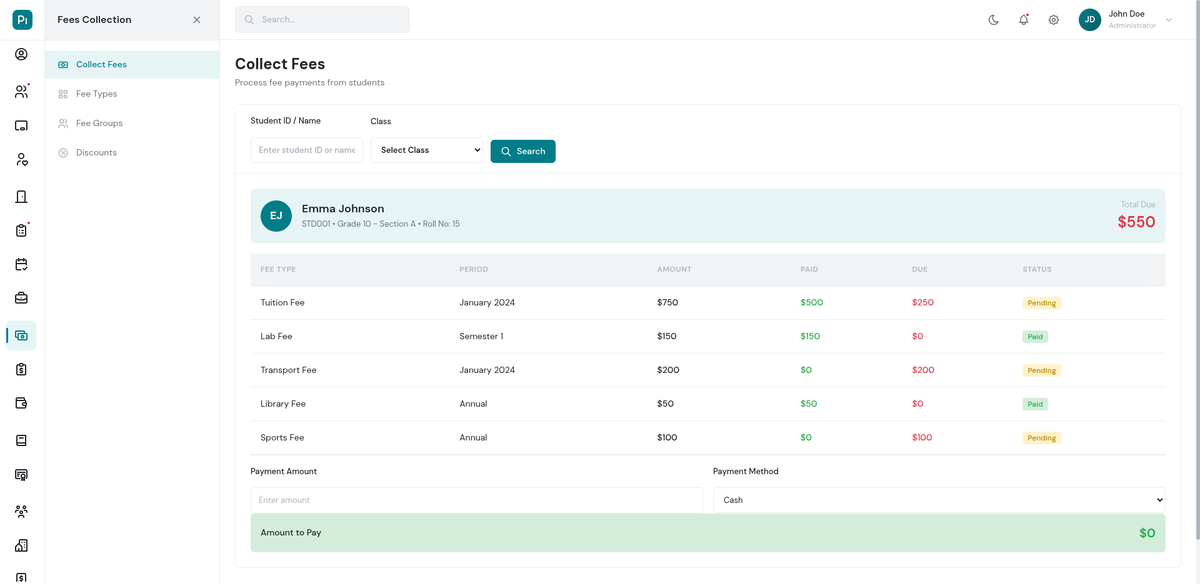Image resolution: width=1200 pixels, height=584 pixels.
Task: Select the wallet icon in sidebar
Action: (x=21, y=403)
